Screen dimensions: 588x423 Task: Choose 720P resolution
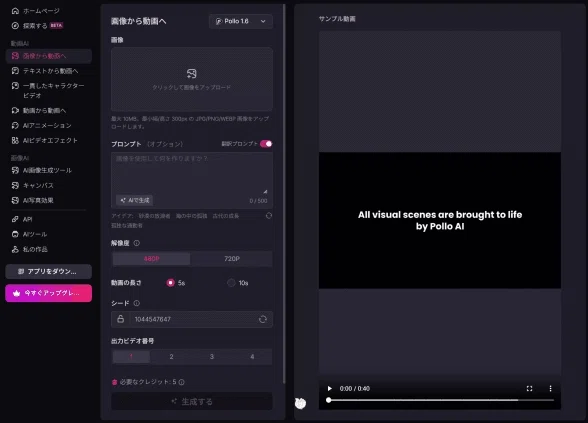point(232,259)
